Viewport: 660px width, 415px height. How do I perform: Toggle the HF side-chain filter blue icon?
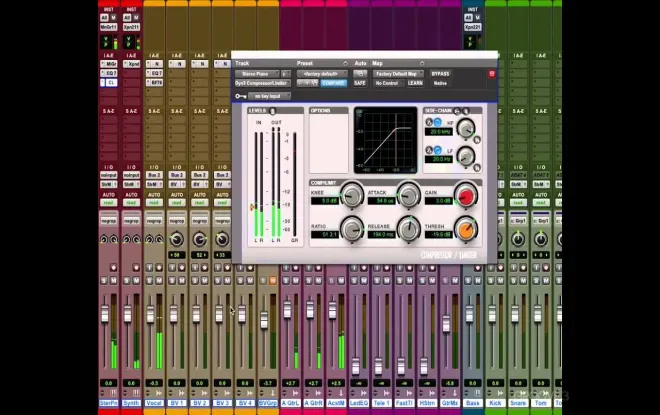438,122
